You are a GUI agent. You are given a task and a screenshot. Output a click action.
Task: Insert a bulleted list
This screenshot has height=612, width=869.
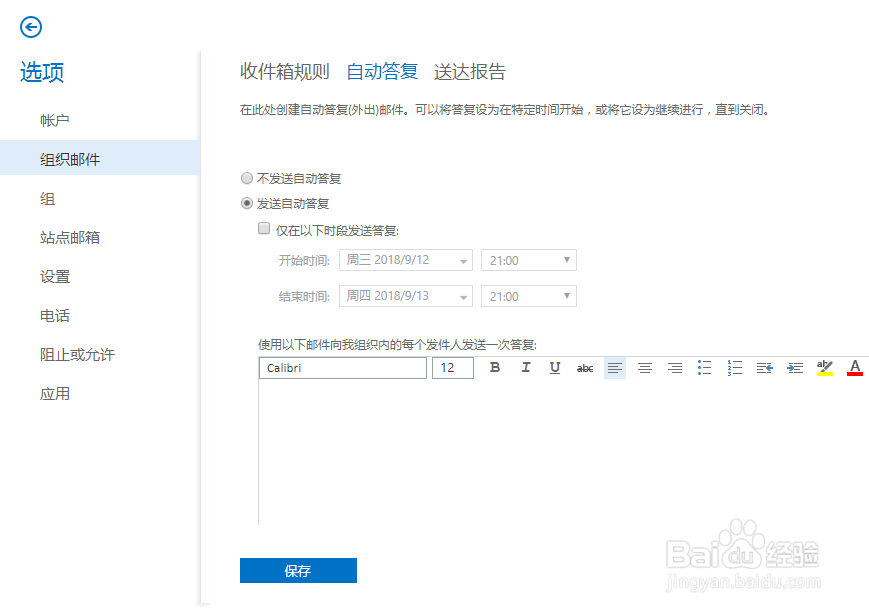(704, 368)
